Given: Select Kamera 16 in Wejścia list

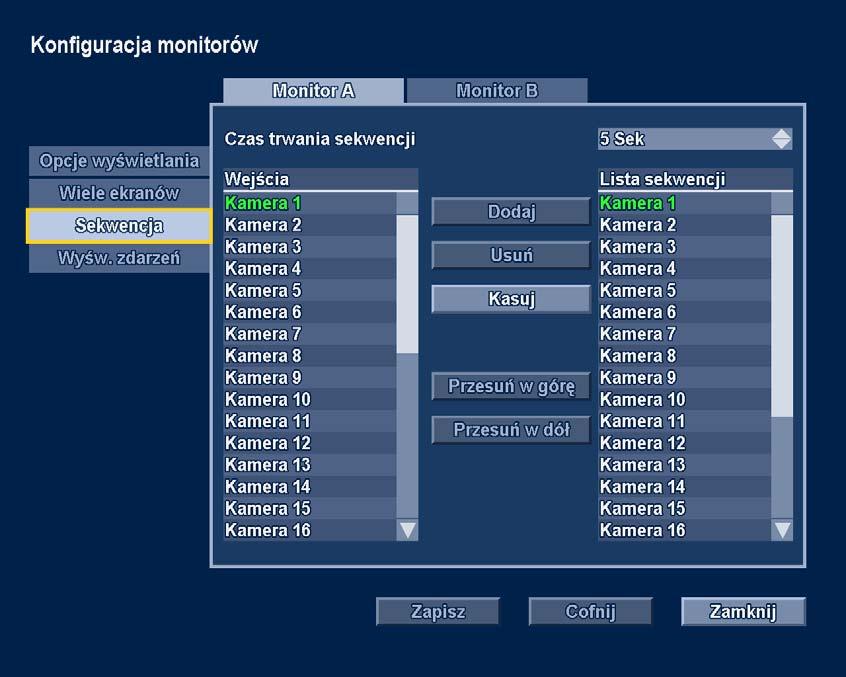Looking at the screenshot, I should [x=310, y=530].
